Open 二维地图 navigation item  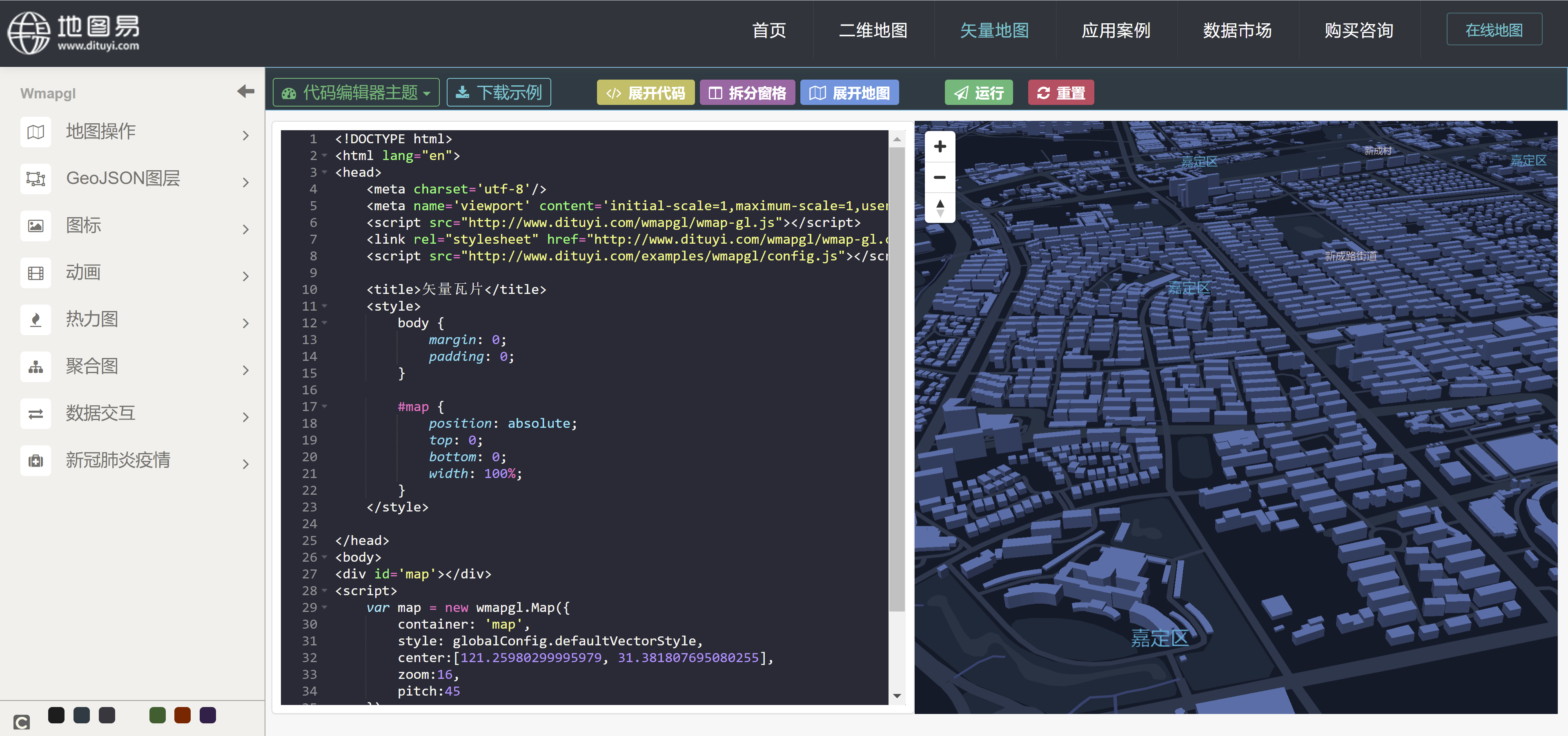pyautogui.click(x=873, y=31)
